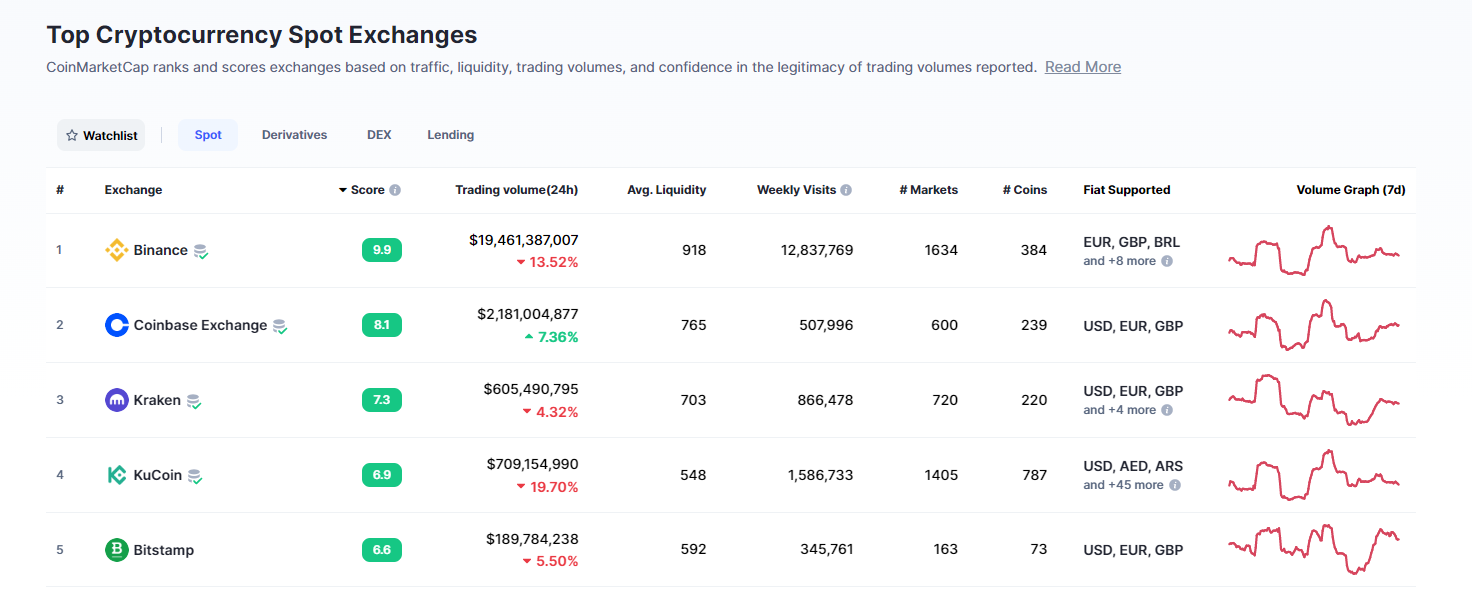
Task: Open the Lending tab
Action: [x=451, y=135]
